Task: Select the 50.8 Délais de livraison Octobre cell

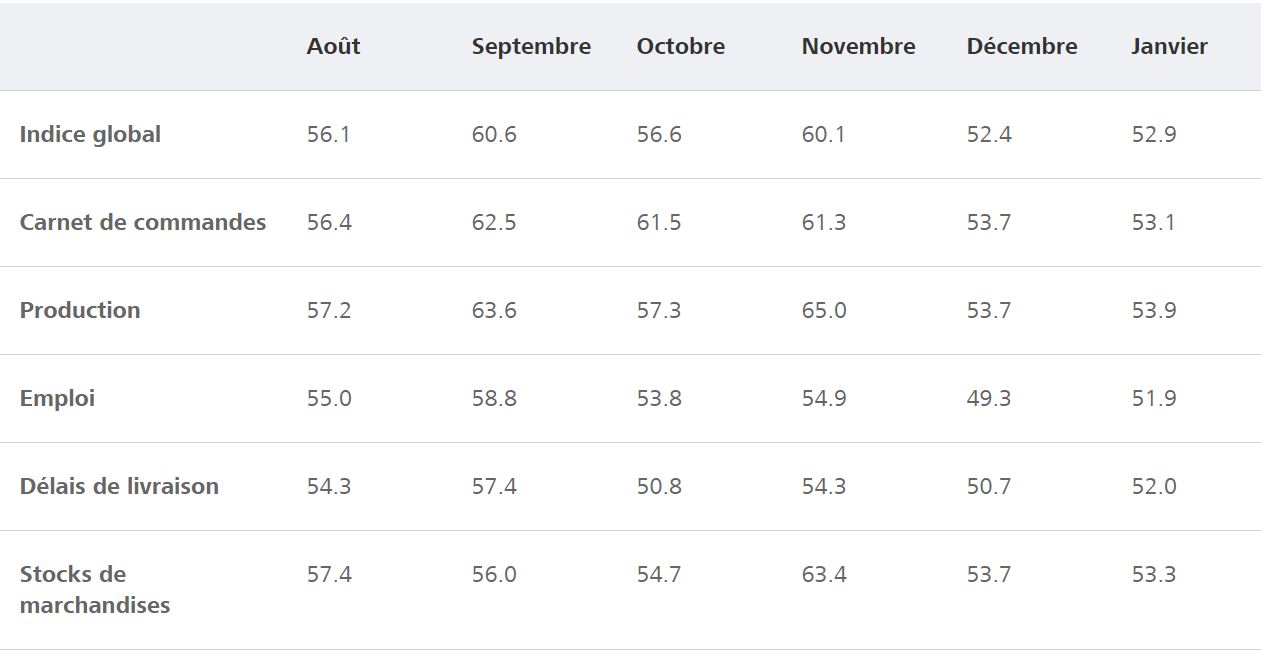Action: point(659,486)
